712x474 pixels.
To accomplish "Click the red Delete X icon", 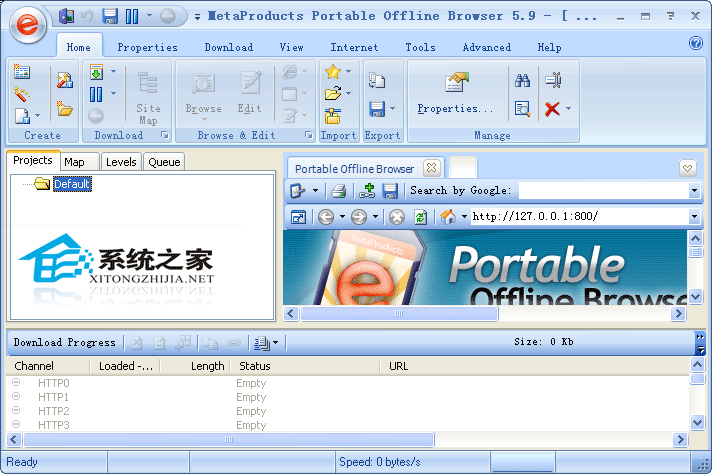I will (x=552, y=109).
